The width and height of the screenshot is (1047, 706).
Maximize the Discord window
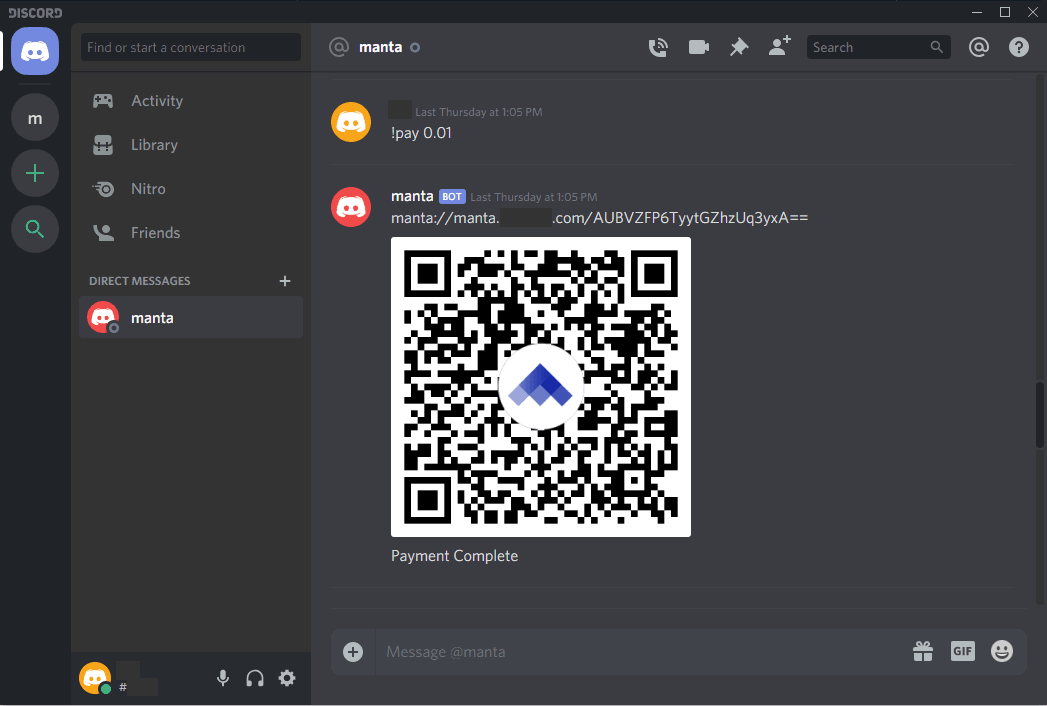click(x=1005, y=12)
